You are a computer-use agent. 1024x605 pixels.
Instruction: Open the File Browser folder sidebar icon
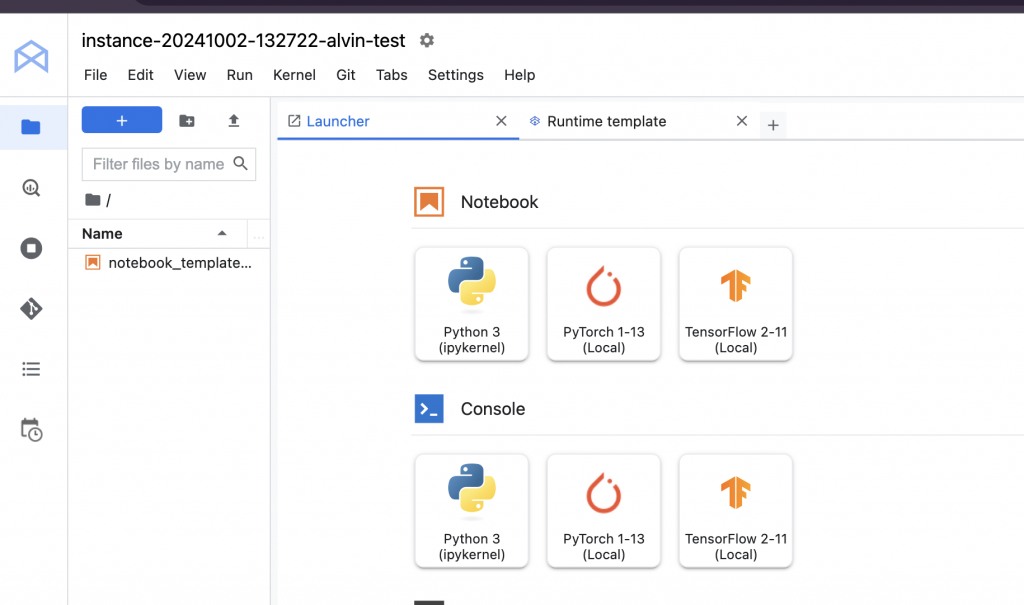[31, 127]
